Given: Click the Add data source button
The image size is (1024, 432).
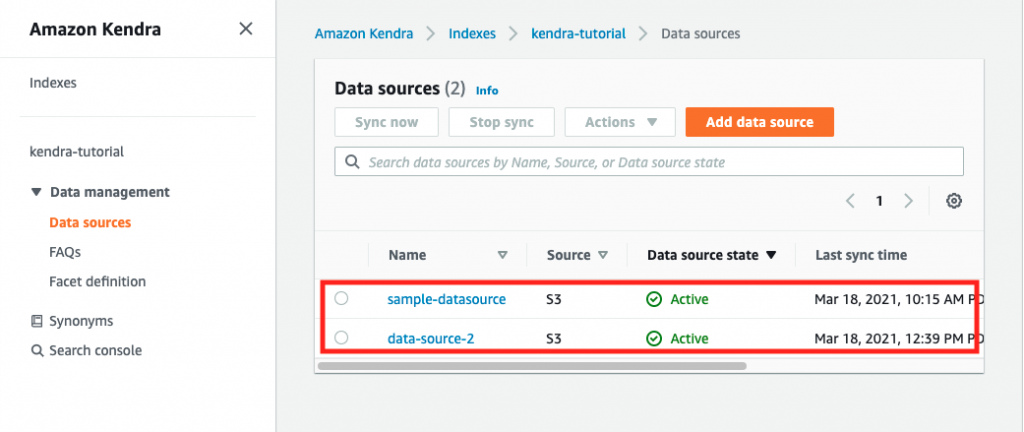Looking at the screenshot, I should point(759,122).
